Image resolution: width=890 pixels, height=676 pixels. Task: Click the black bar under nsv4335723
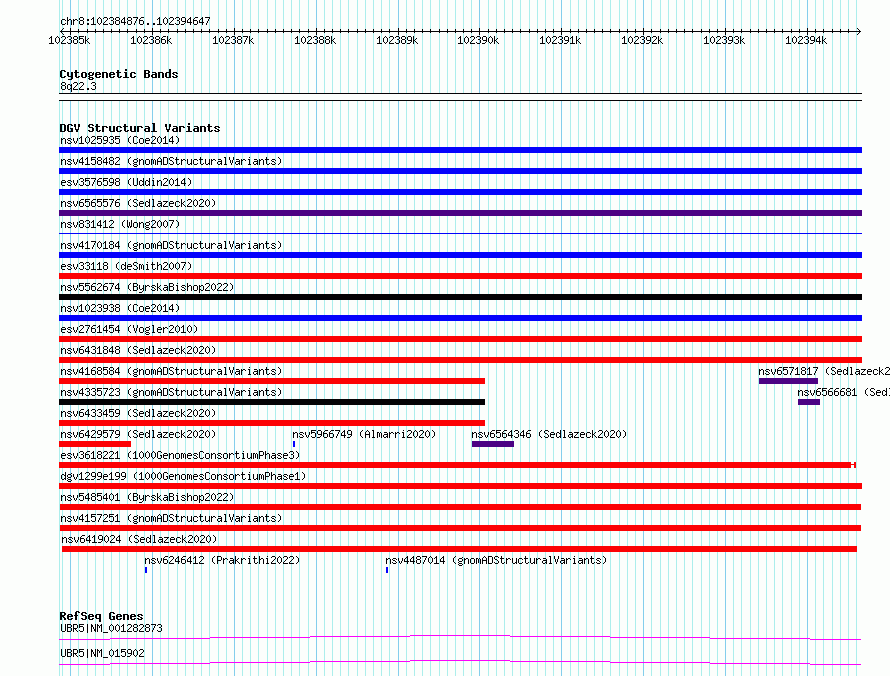tap(272, 402)
